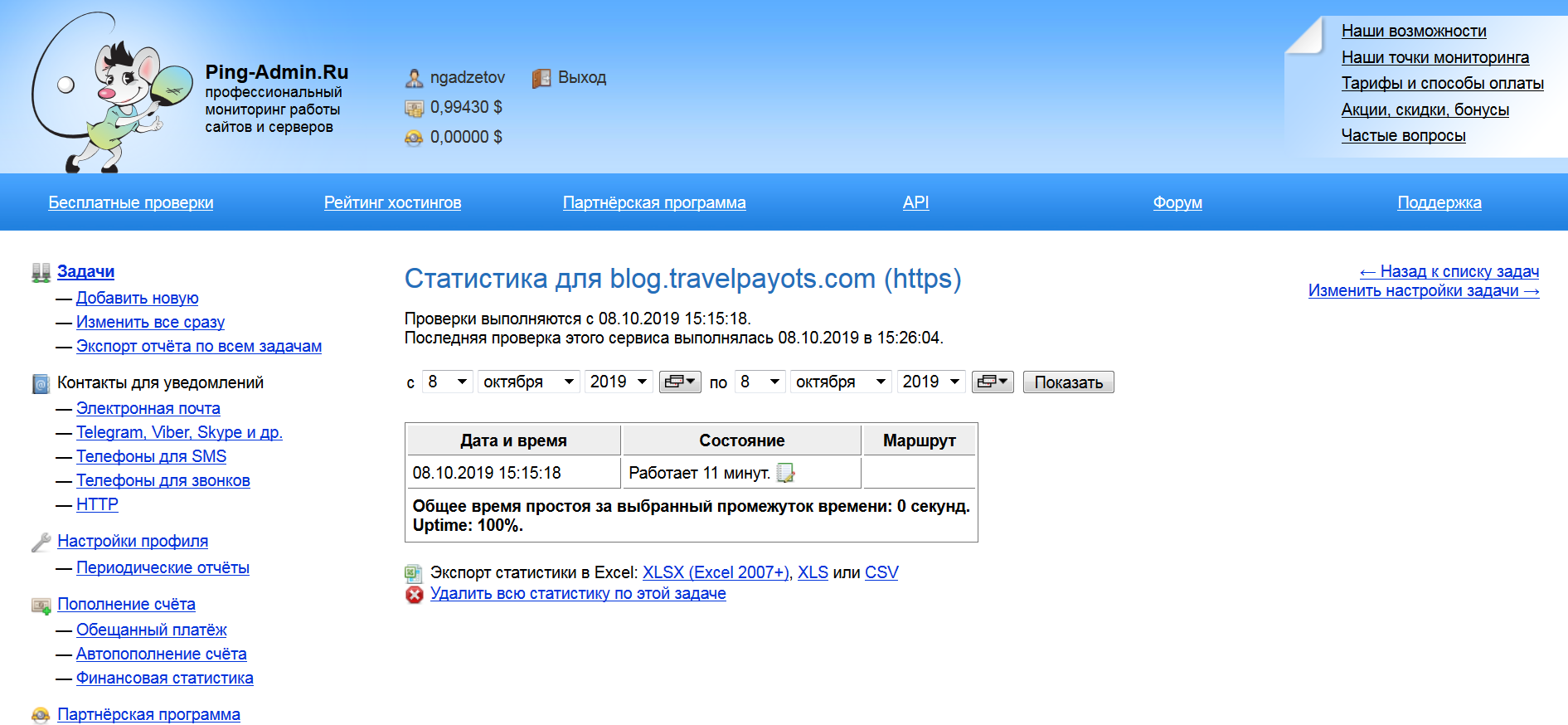This screenshot has height=725, width=1568.
Task: Click the red delete statistics icon
Action: [415, 594]
